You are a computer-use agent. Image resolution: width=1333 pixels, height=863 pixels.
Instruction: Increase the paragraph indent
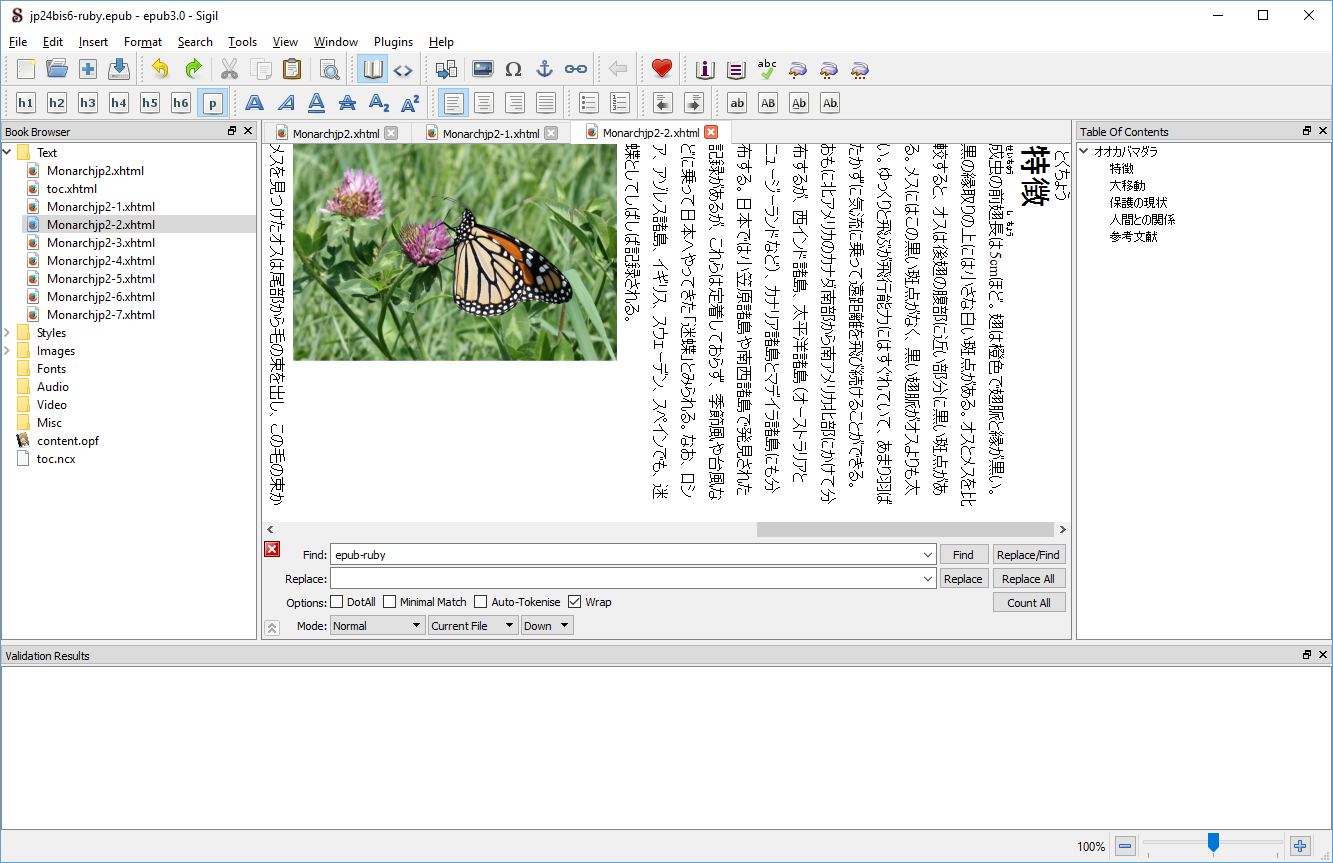click(693, 102)
